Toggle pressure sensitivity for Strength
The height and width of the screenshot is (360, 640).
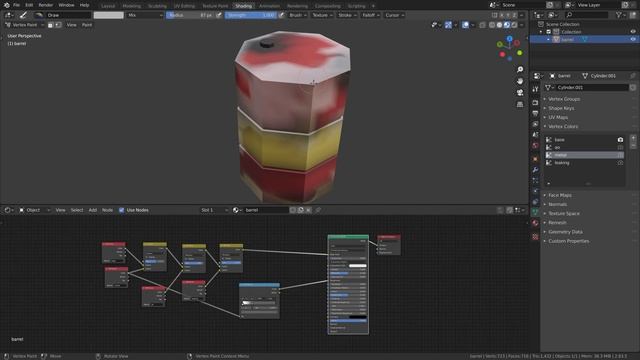point(281,15)
